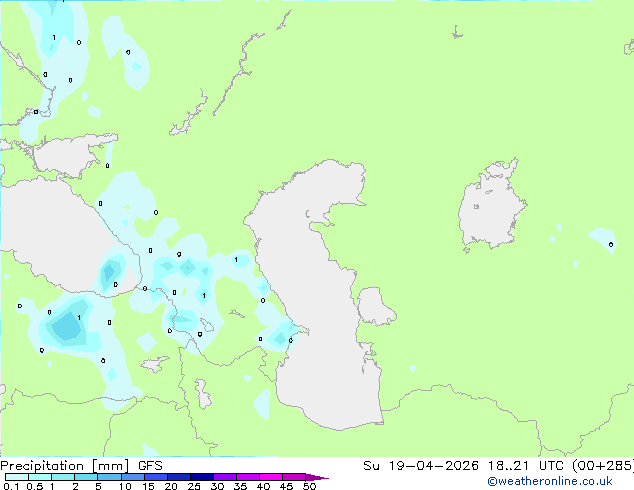Image resolution: width=634 pixels, height=490 pixels.
Task: Click the '50' legend scale number
Action: tap(309, 486)
